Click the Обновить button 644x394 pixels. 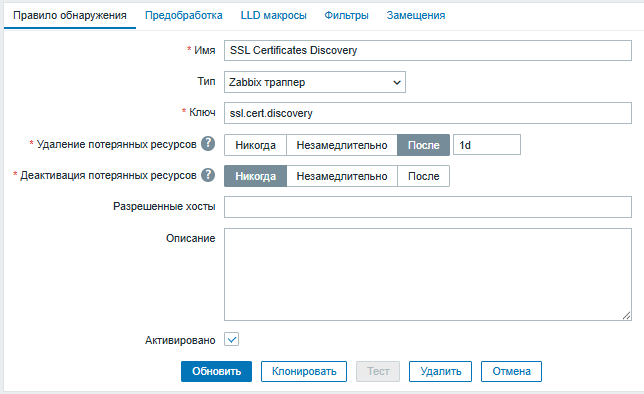click(216, 371)
